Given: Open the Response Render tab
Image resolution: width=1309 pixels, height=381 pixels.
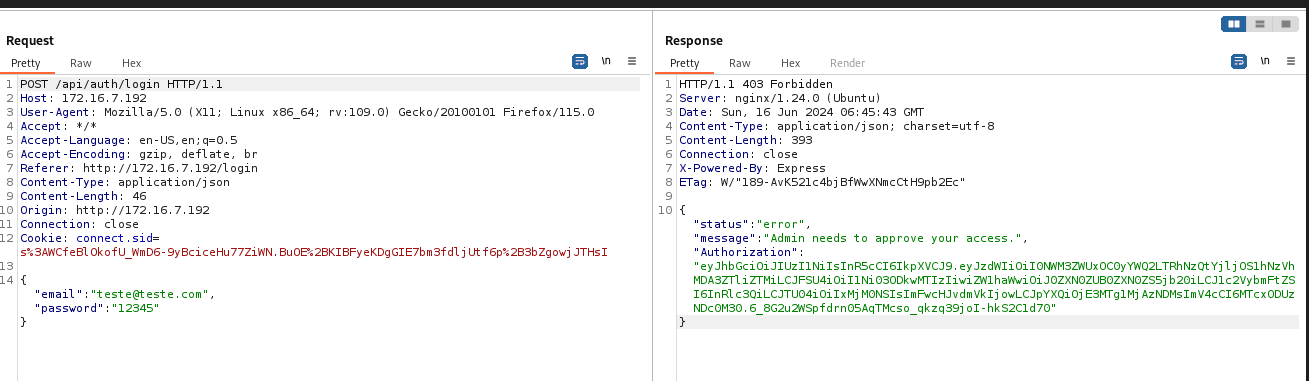Looking at the screenshot, I should click(x=848, y=63).
